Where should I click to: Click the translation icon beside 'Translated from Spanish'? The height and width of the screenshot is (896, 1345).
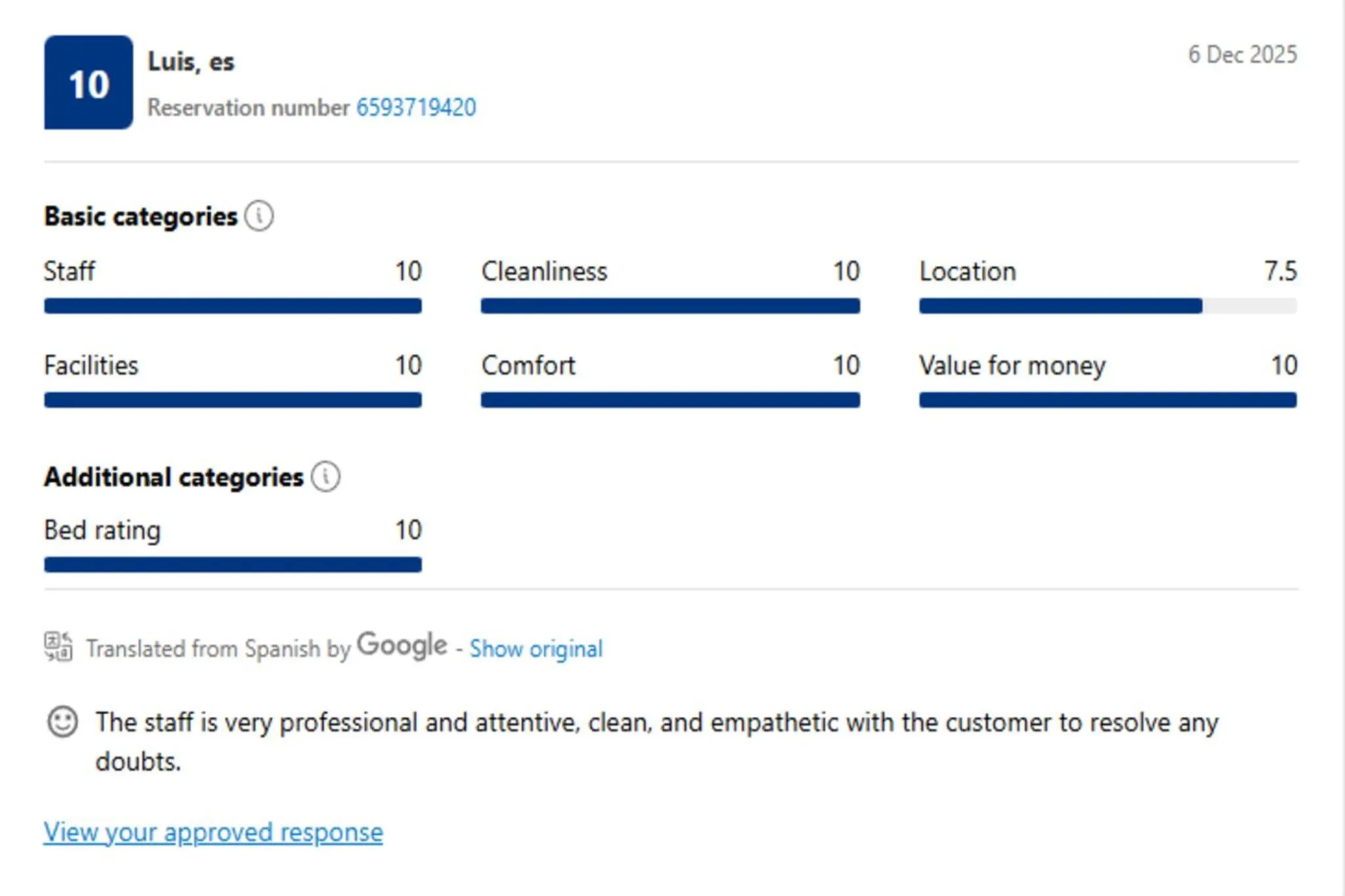click(x=58, y=647)
